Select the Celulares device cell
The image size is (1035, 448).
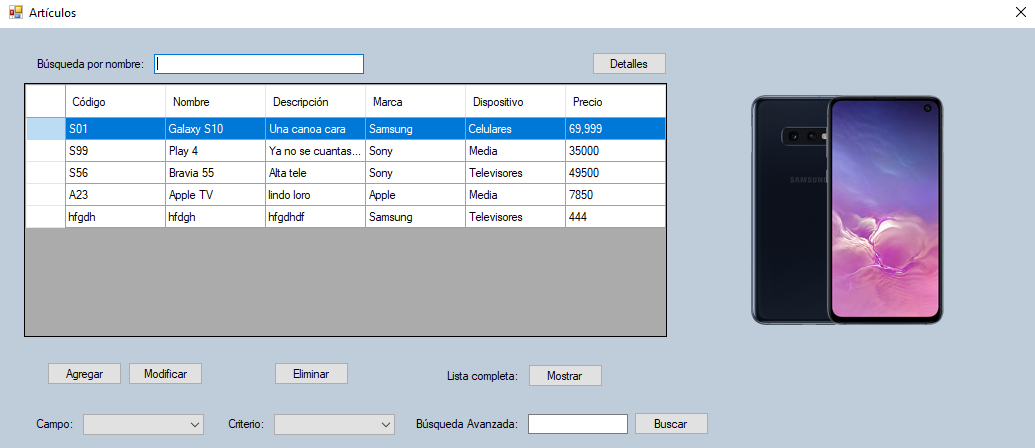click(516, 129)
